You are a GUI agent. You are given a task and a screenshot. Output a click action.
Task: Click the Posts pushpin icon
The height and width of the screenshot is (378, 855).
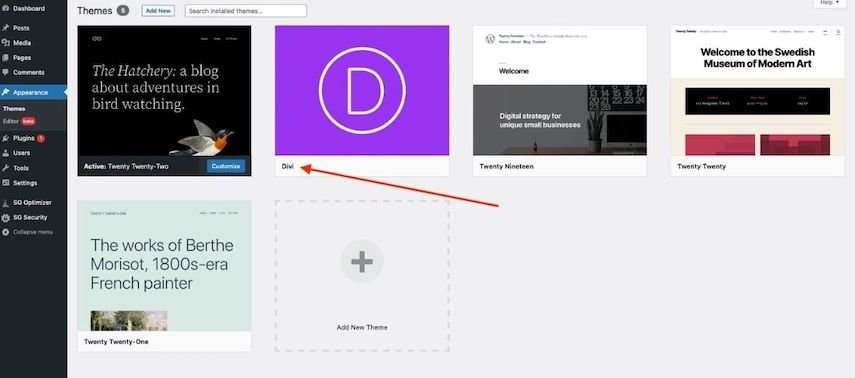point(5,28)
